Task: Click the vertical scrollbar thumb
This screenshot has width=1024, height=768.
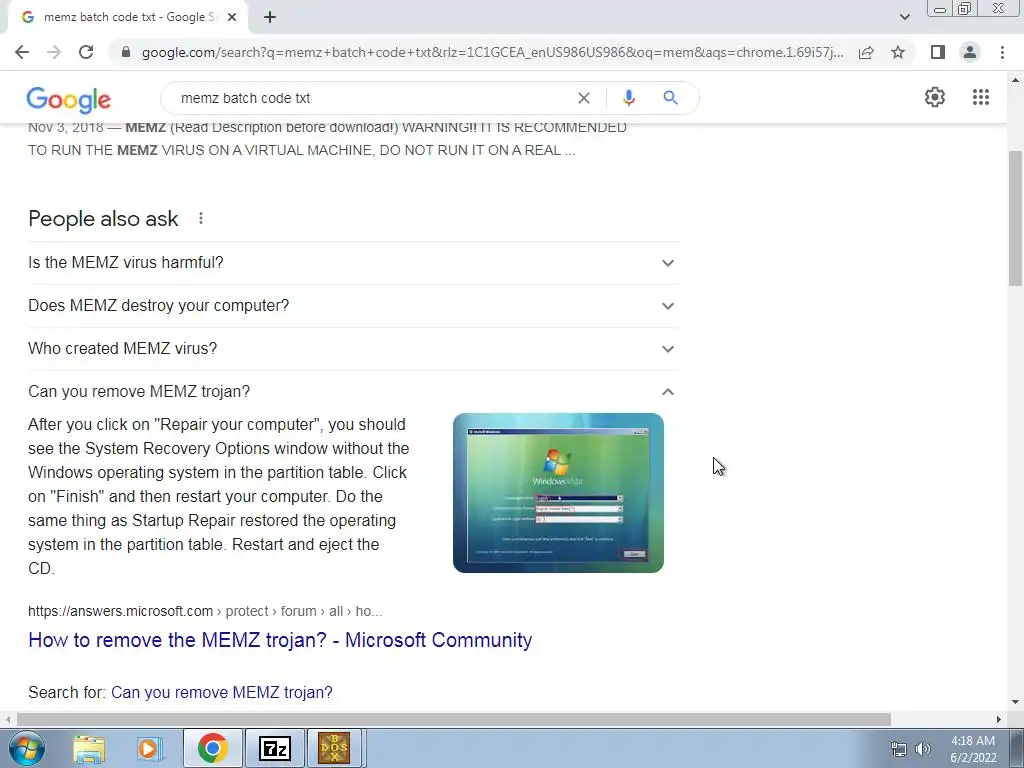Action: (x=1015, y=218)
